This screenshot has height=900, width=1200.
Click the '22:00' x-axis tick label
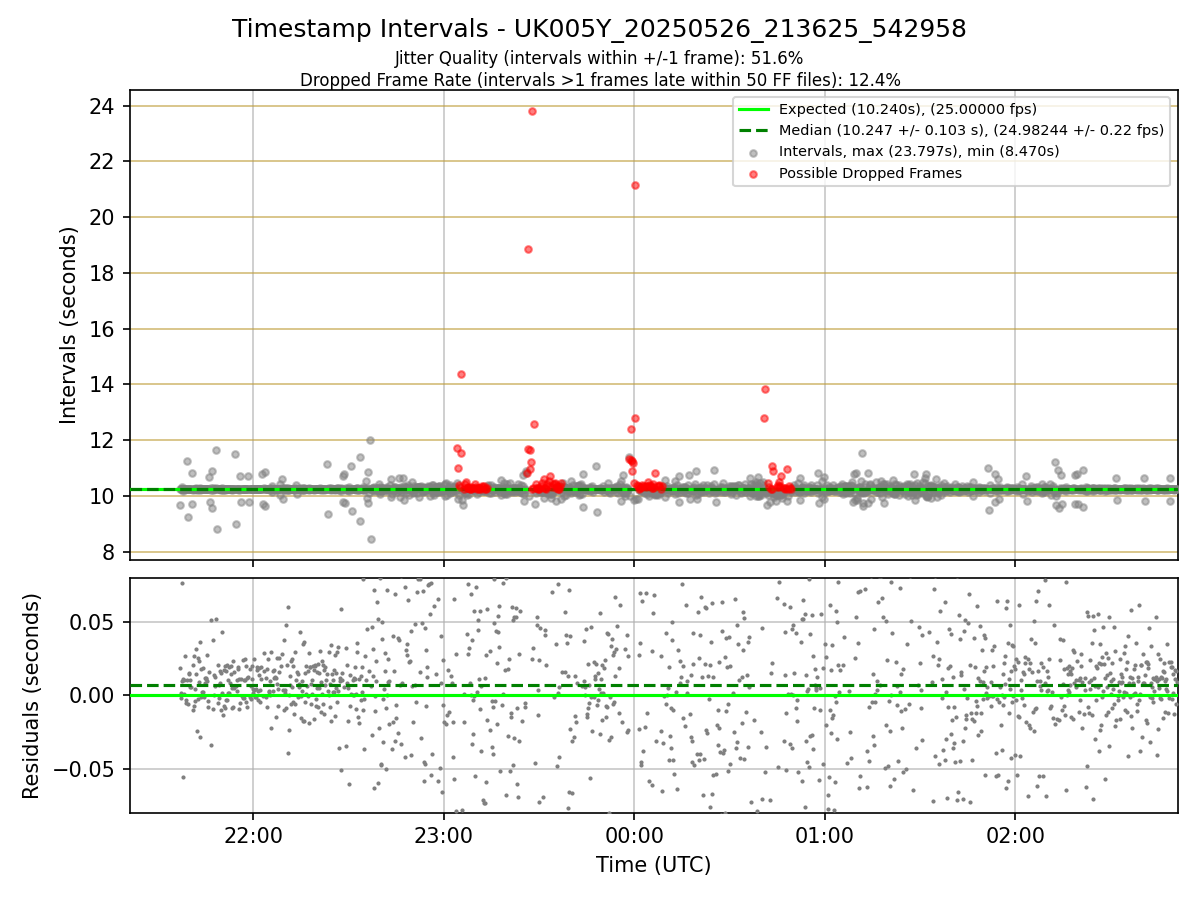click(253, 835)
